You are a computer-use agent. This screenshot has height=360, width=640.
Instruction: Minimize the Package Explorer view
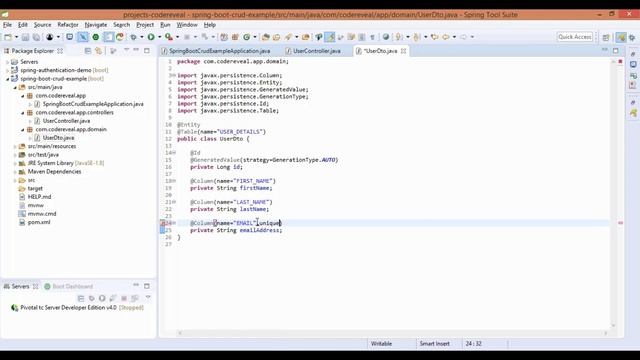(136, 51)
